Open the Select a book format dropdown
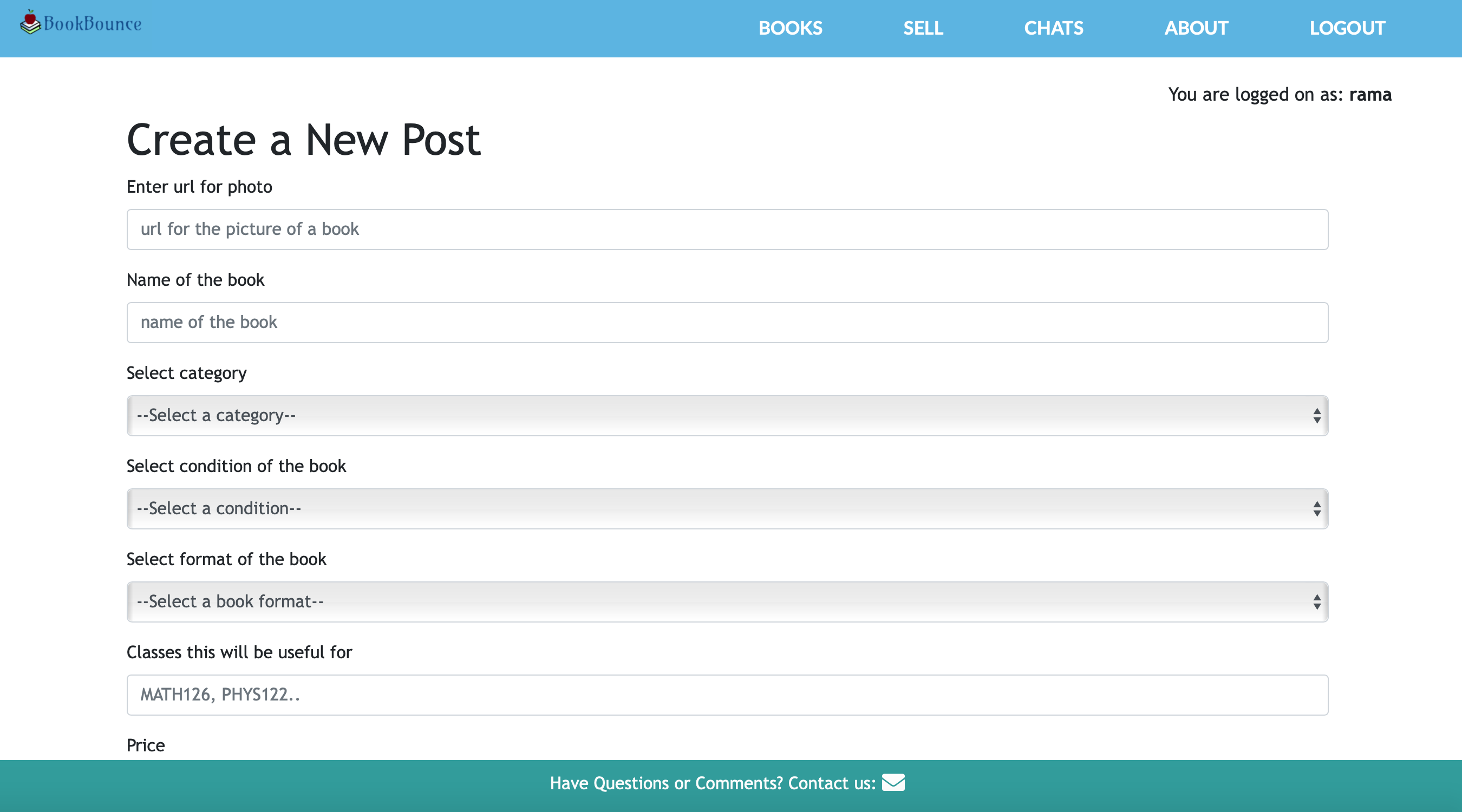Screen dimensions: 1462x812 click(x=727, y=602)
